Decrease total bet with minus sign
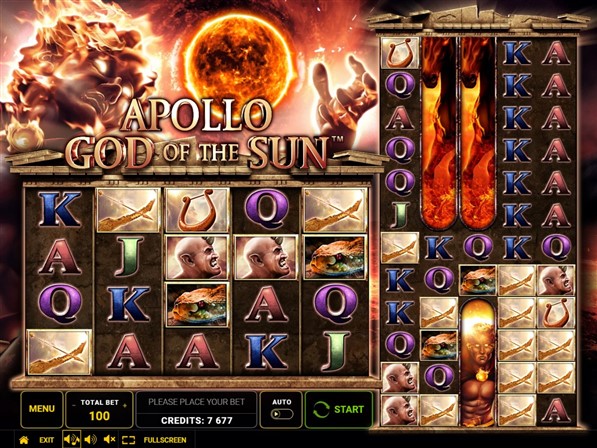 point(74,406)
